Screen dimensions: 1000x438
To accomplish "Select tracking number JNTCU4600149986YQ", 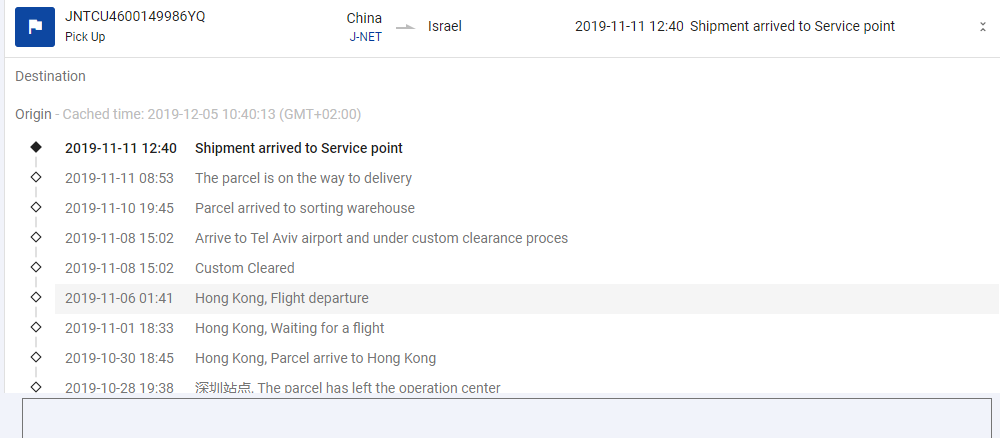I will click(x=135, y=16).
